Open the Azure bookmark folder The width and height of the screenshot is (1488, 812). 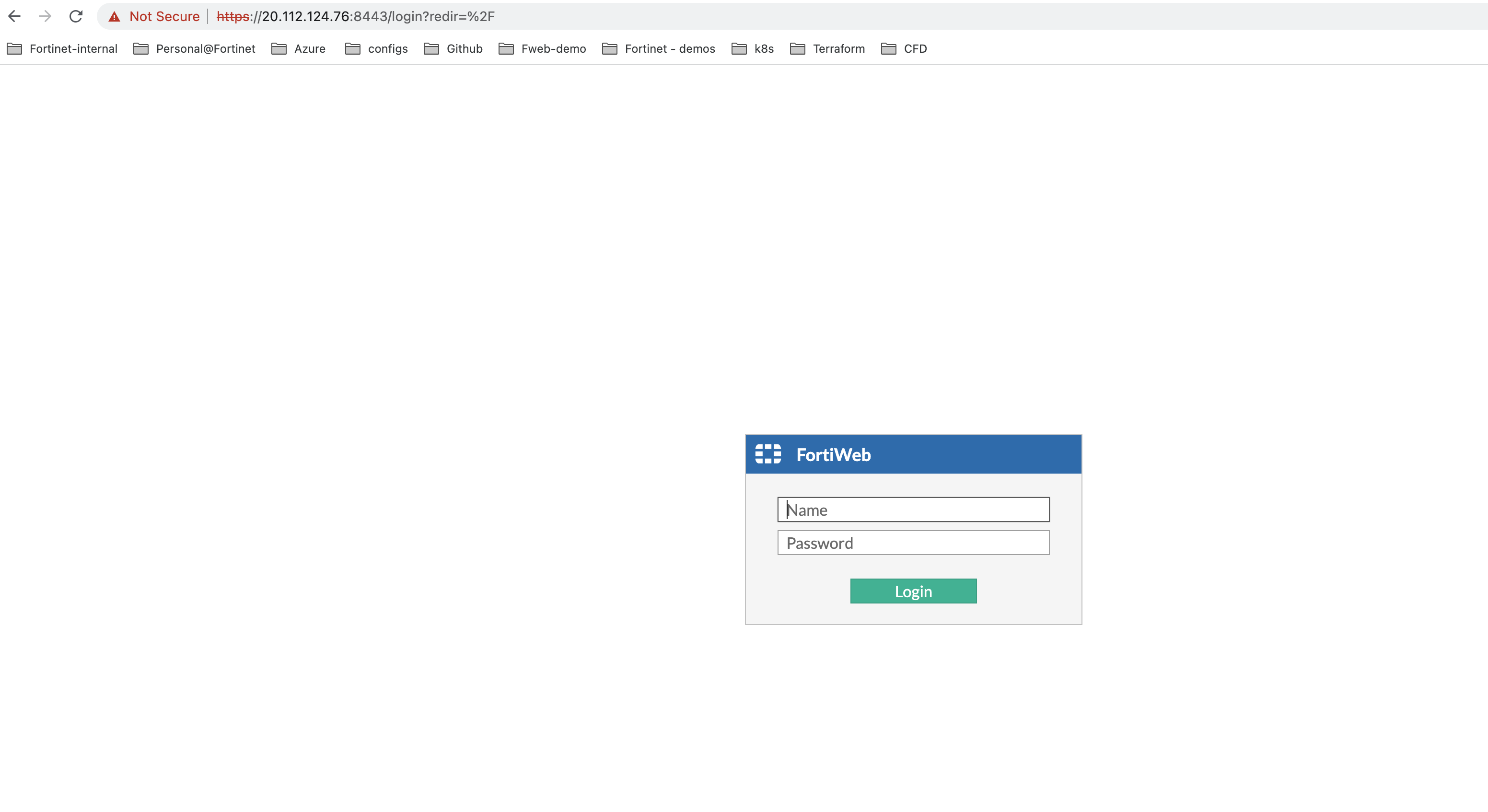[x=298, y=48]
